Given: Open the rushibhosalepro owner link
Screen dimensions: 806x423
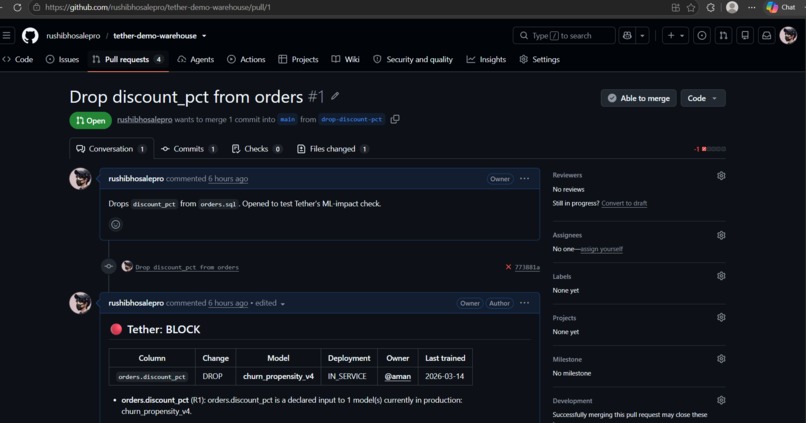Looking at the screenshot, I should (x=73, y=35).
